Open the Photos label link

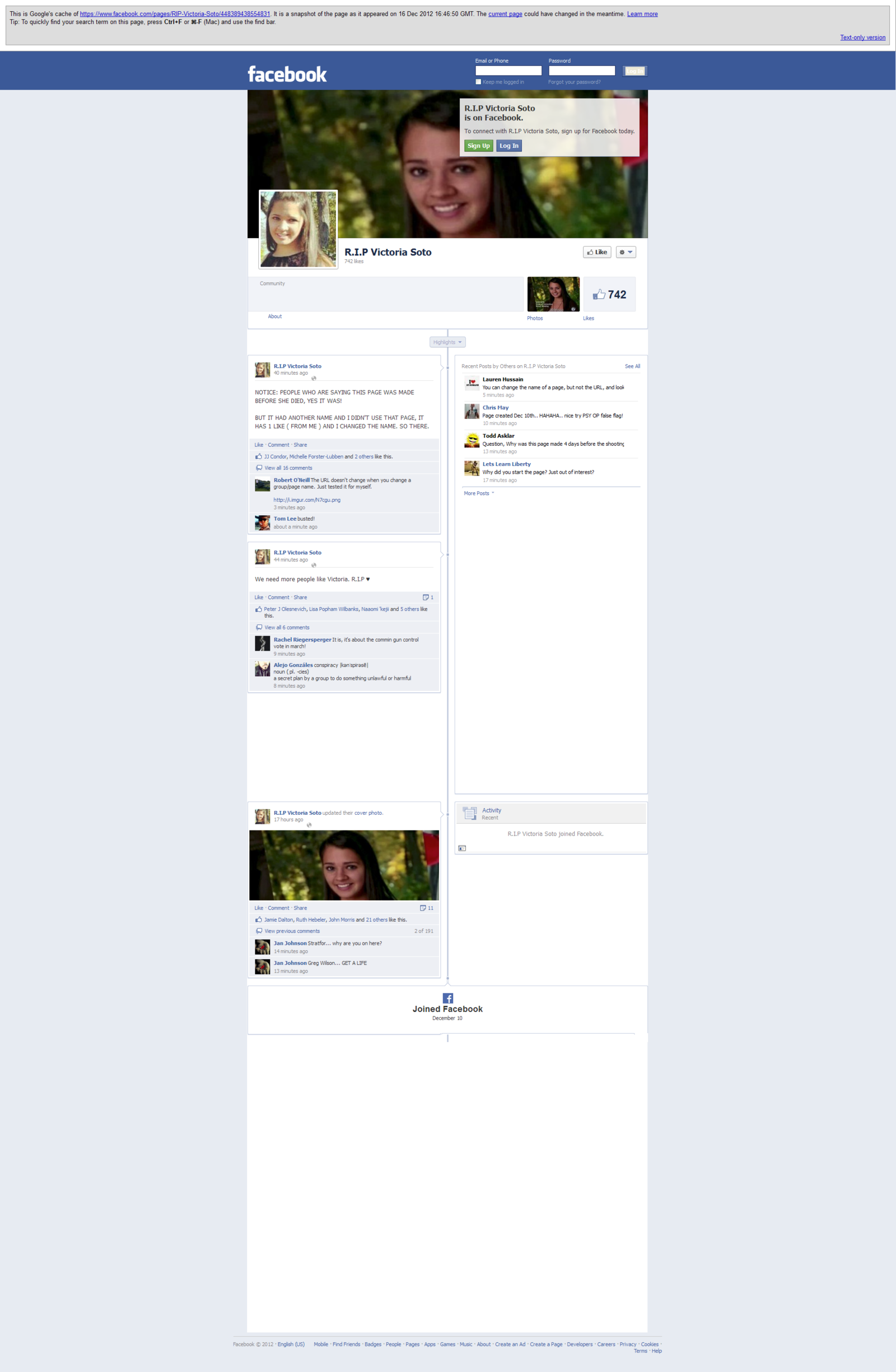point(534,318)
